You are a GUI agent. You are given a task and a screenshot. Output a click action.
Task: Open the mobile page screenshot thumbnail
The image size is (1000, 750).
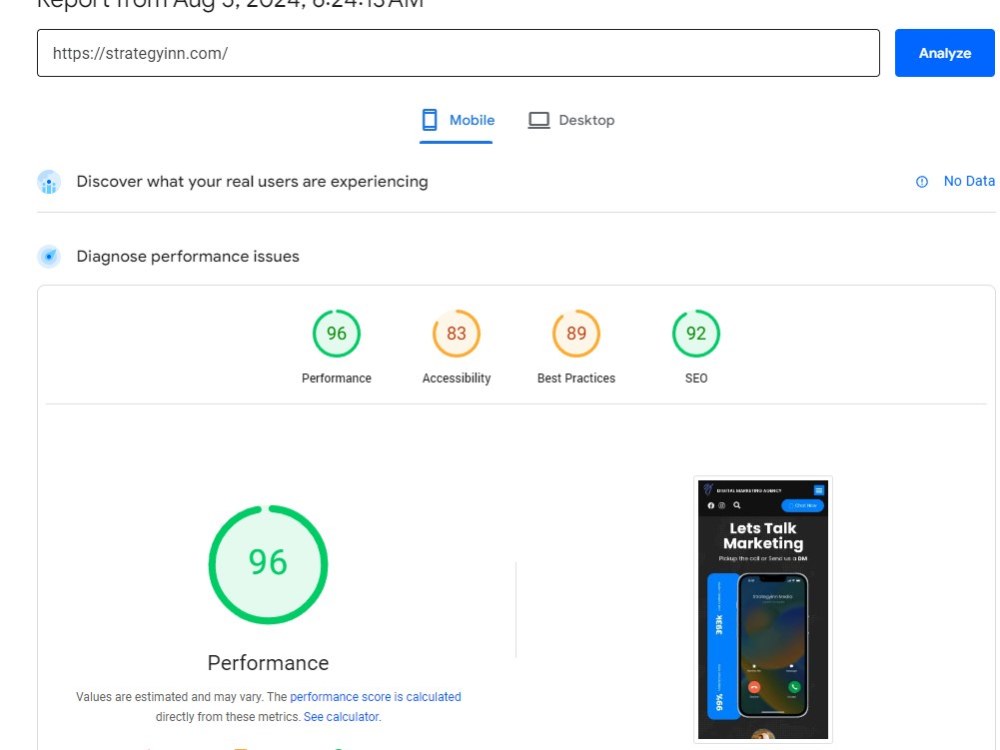(763, 610)
